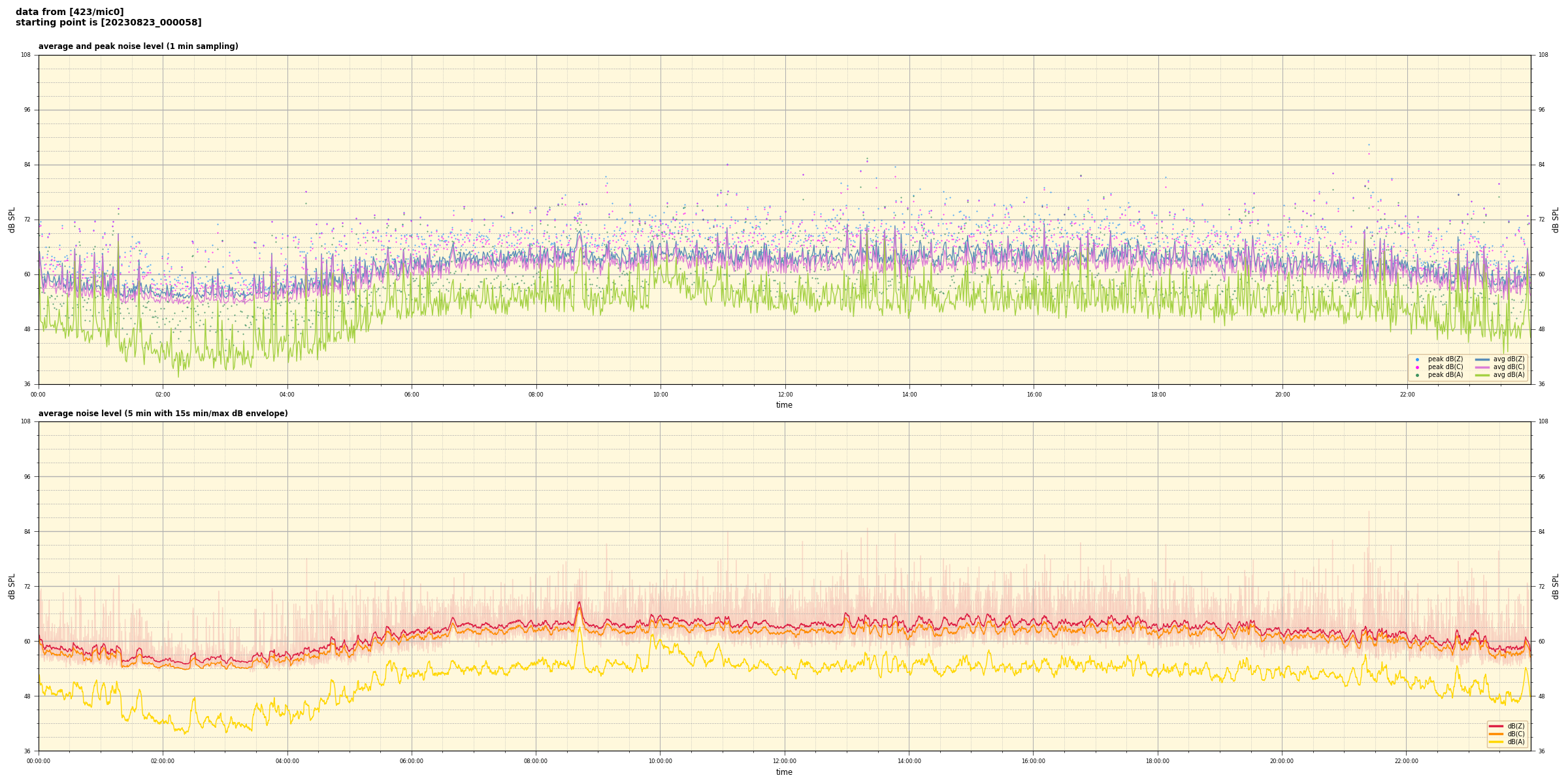Image resolution: width=1568 pixels, height=784 pixels.
Task: Select the avg dB(C) pink legend line
Action: coord(1482,367)
